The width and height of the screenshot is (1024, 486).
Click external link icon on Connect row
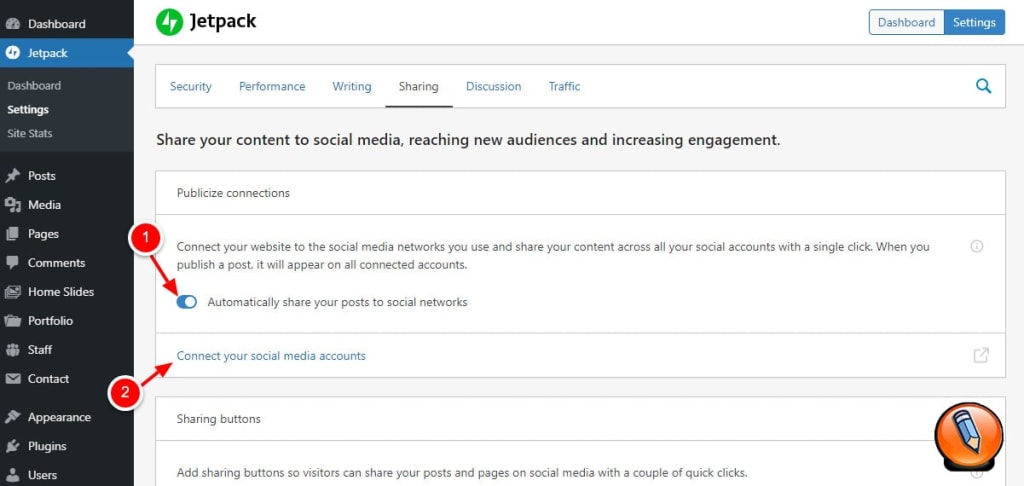981,355
